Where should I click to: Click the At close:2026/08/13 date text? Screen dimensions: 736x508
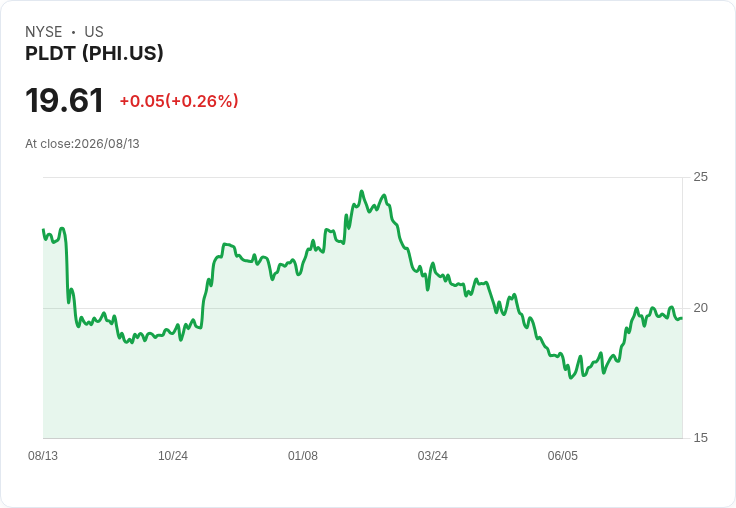[x=82, y=144]
